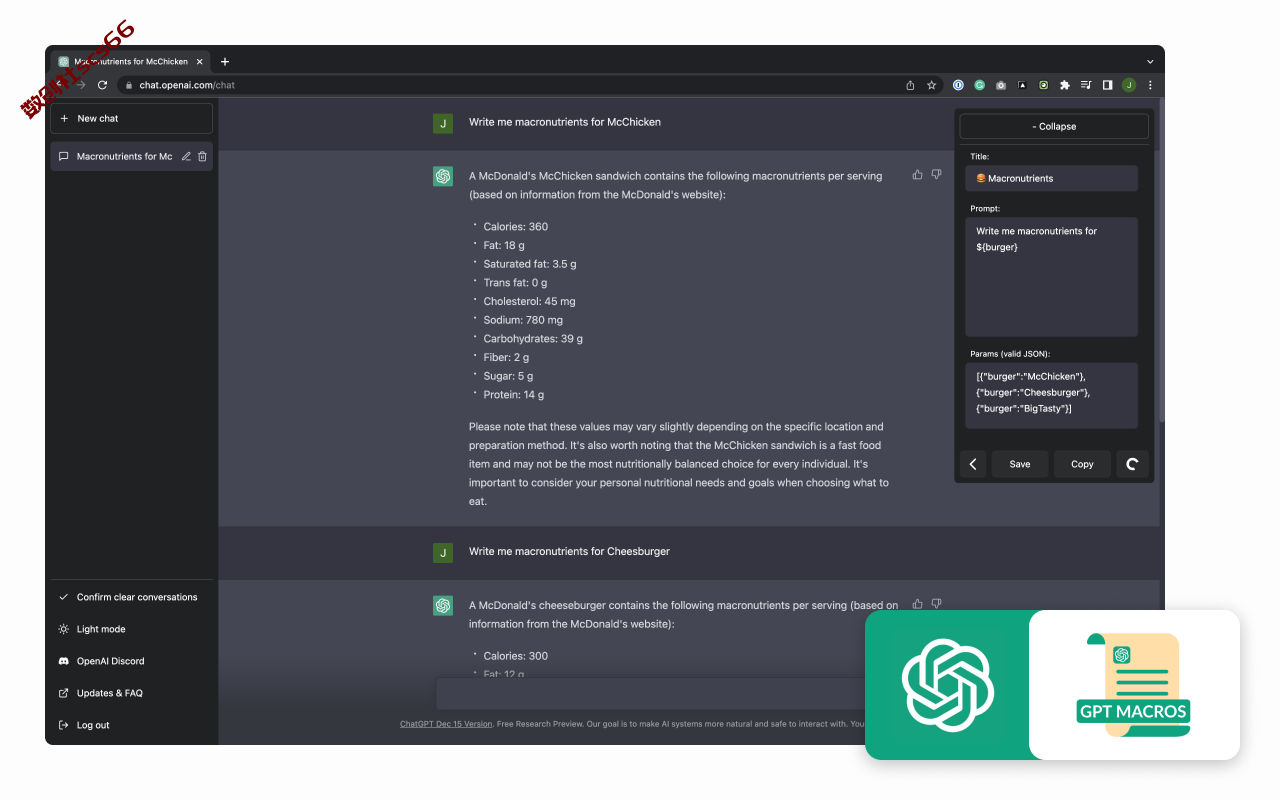This screenshot has width=1280, height=800.
Task: Log out of ChatGPT
Action: (x=132, y=725)
